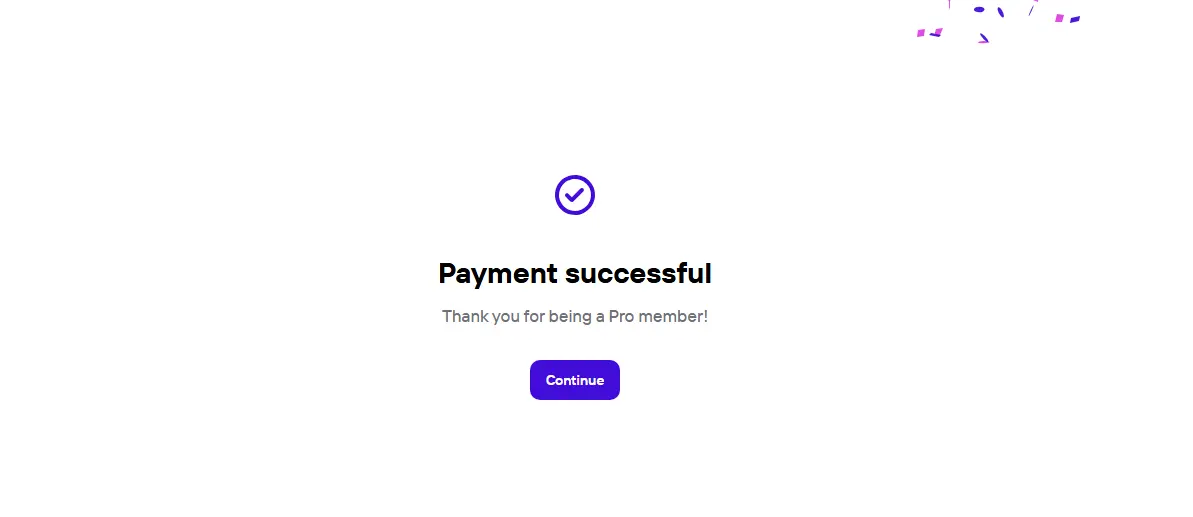Click the thin pink vertical confetti streak
The width and height of the screenshot is (1193, 517).
point(949,4)
